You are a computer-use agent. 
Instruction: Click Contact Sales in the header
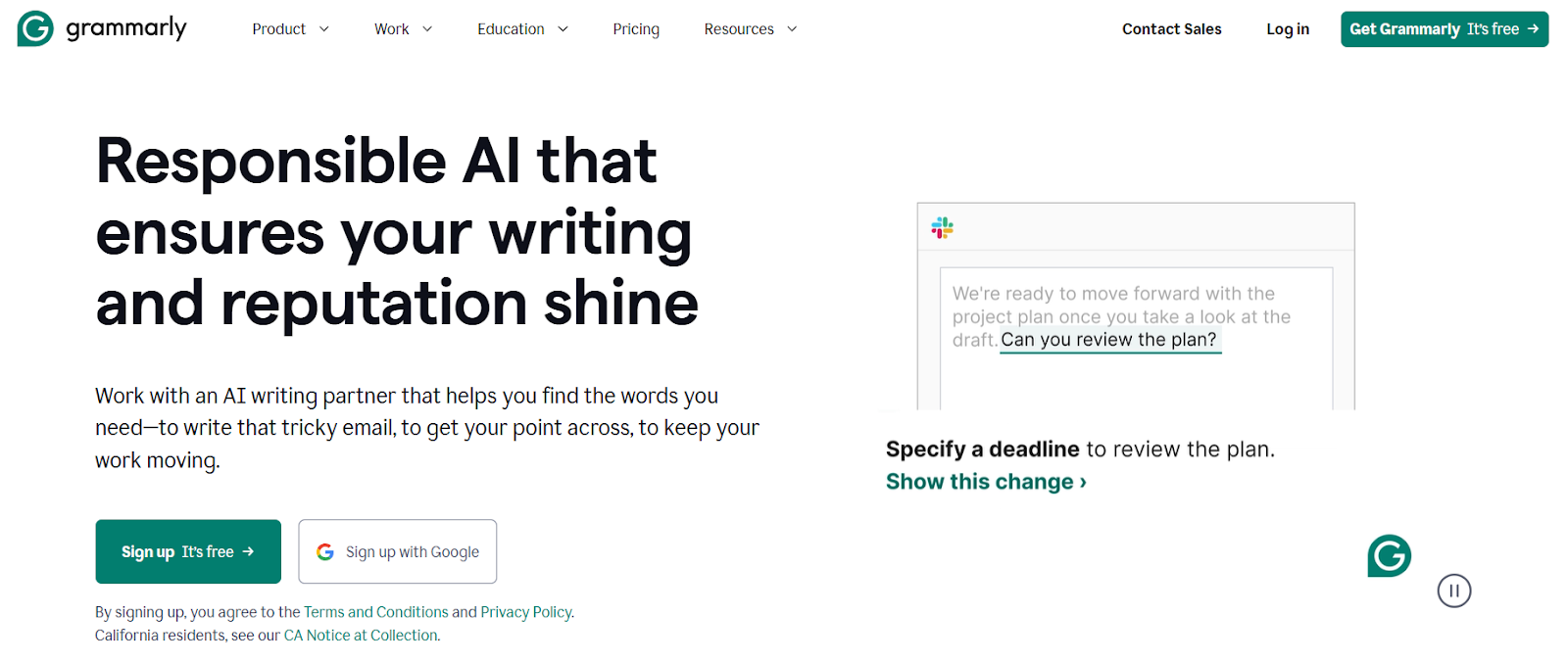[1171, 29]
